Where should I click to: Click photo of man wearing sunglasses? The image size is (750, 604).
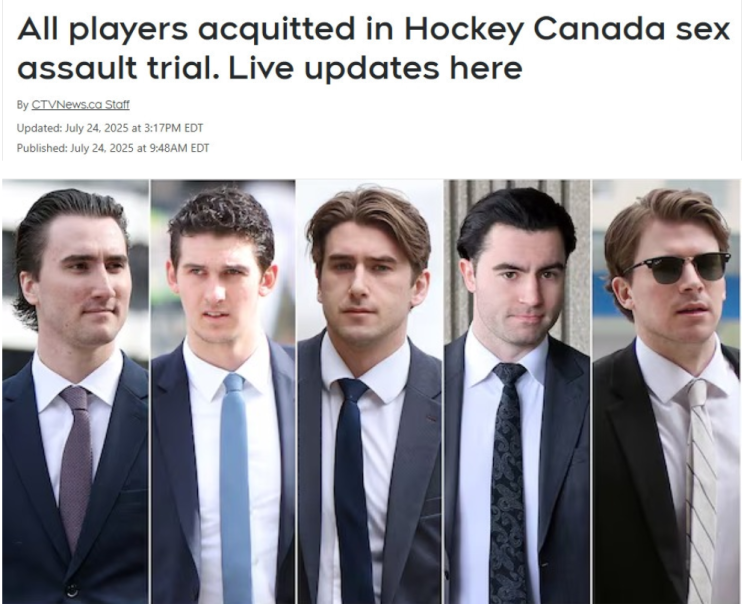click(666, 391)
